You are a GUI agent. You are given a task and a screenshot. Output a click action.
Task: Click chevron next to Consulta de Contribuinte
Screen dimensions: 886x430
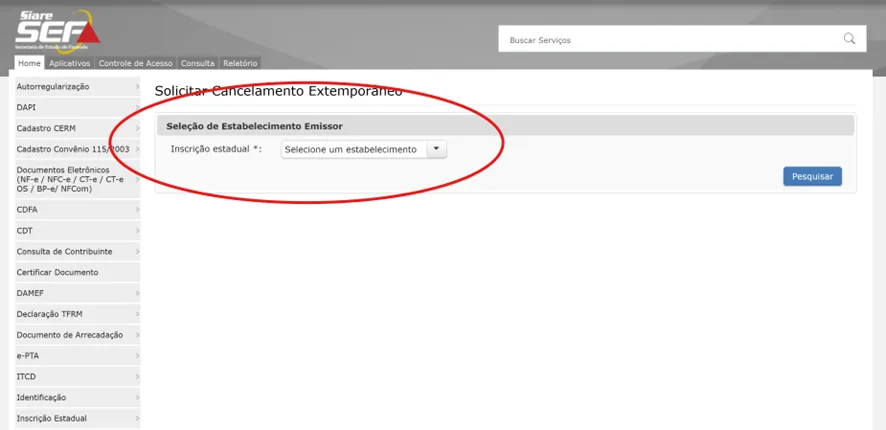click(137, 251)
